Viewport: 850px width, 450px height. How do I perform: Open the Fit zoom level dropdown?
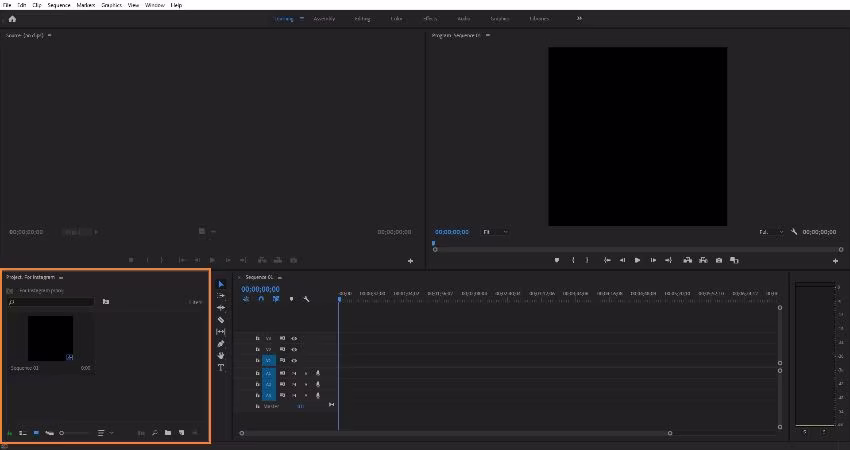pos(496,232)
